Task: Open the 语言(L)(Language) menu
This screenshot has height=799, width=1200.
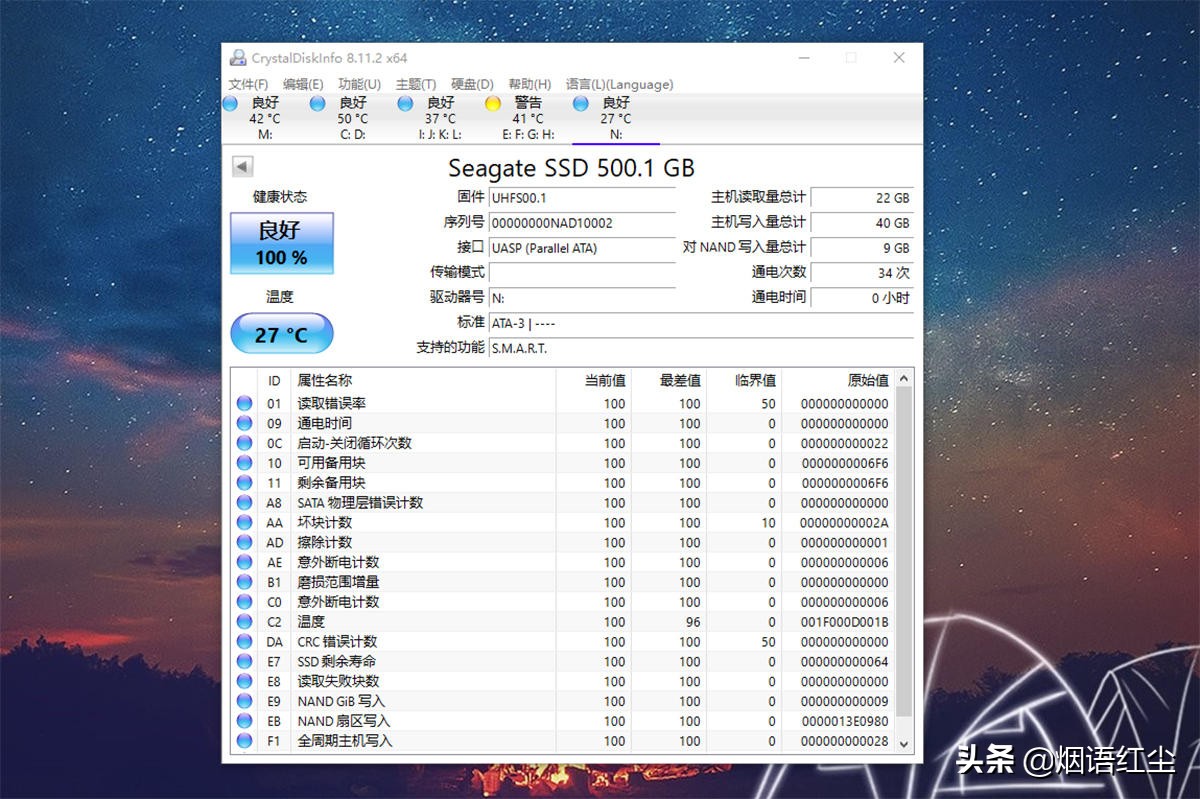Action: click(618, 84)
